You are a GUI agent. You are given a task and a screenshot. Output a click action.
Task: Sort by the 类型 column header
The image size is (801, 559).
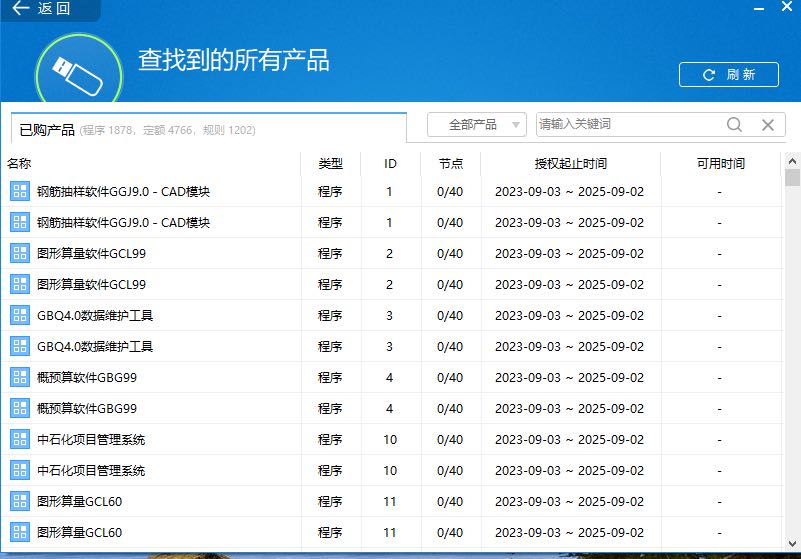coord(330,164)
